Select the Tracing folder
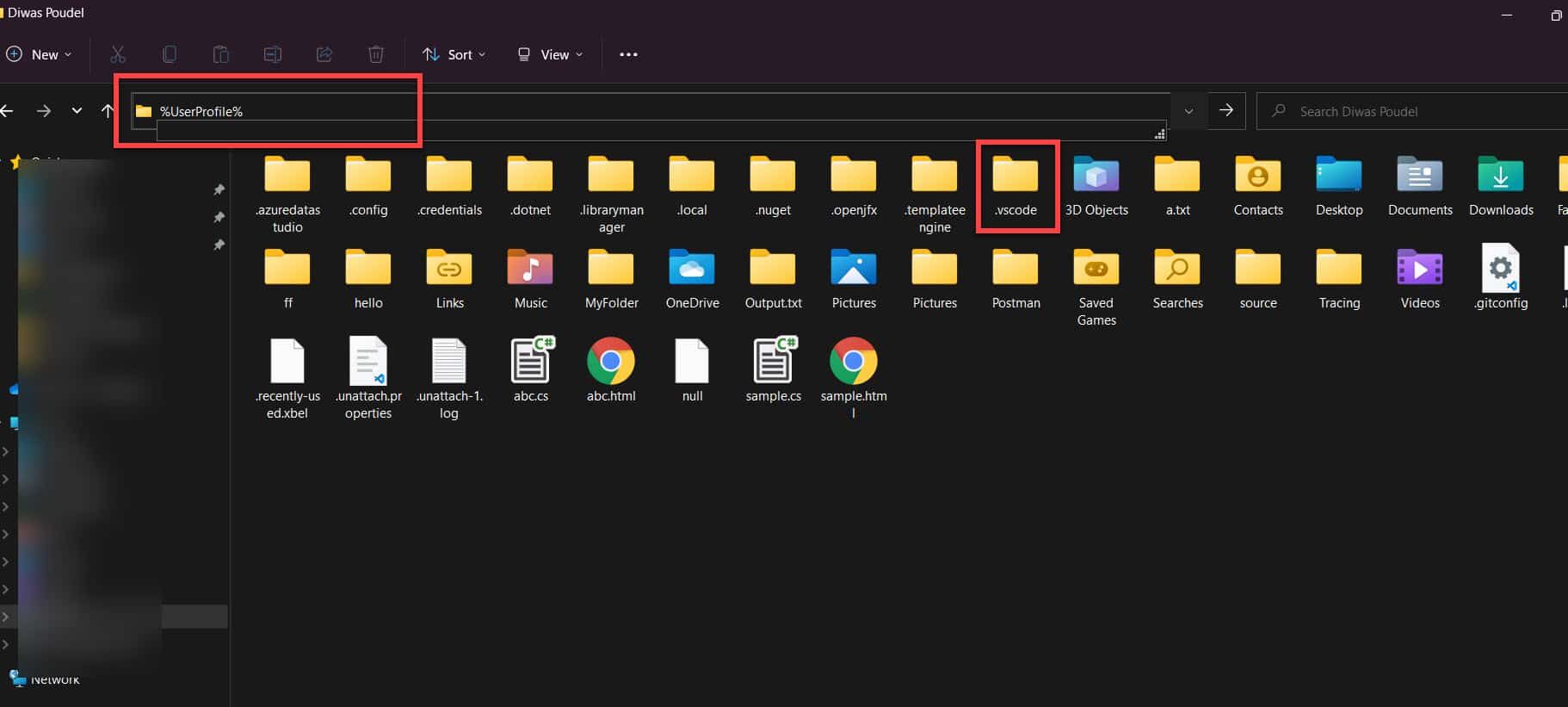This screenshot has width=1568, height=707. (x=1339, y=280)
